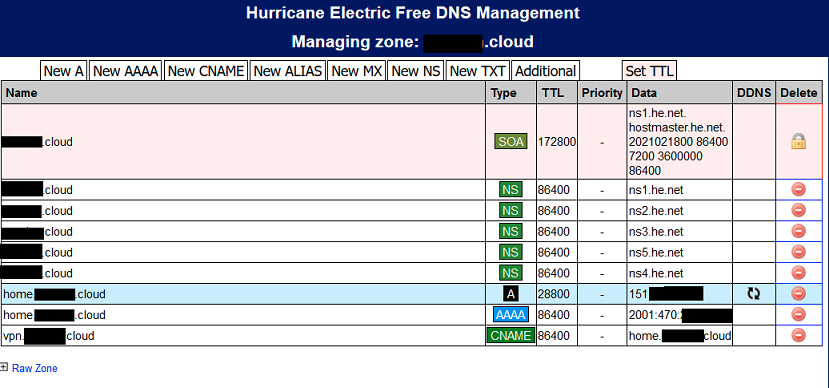
Task: Select the CNAME data cell starting home.
Action: point(679,335)
